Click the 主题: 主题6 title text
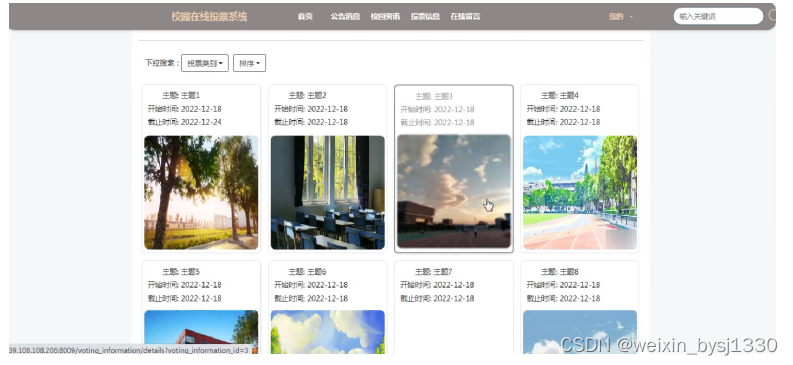This screenshot has width=793, height=365. (x=307, y=272)
